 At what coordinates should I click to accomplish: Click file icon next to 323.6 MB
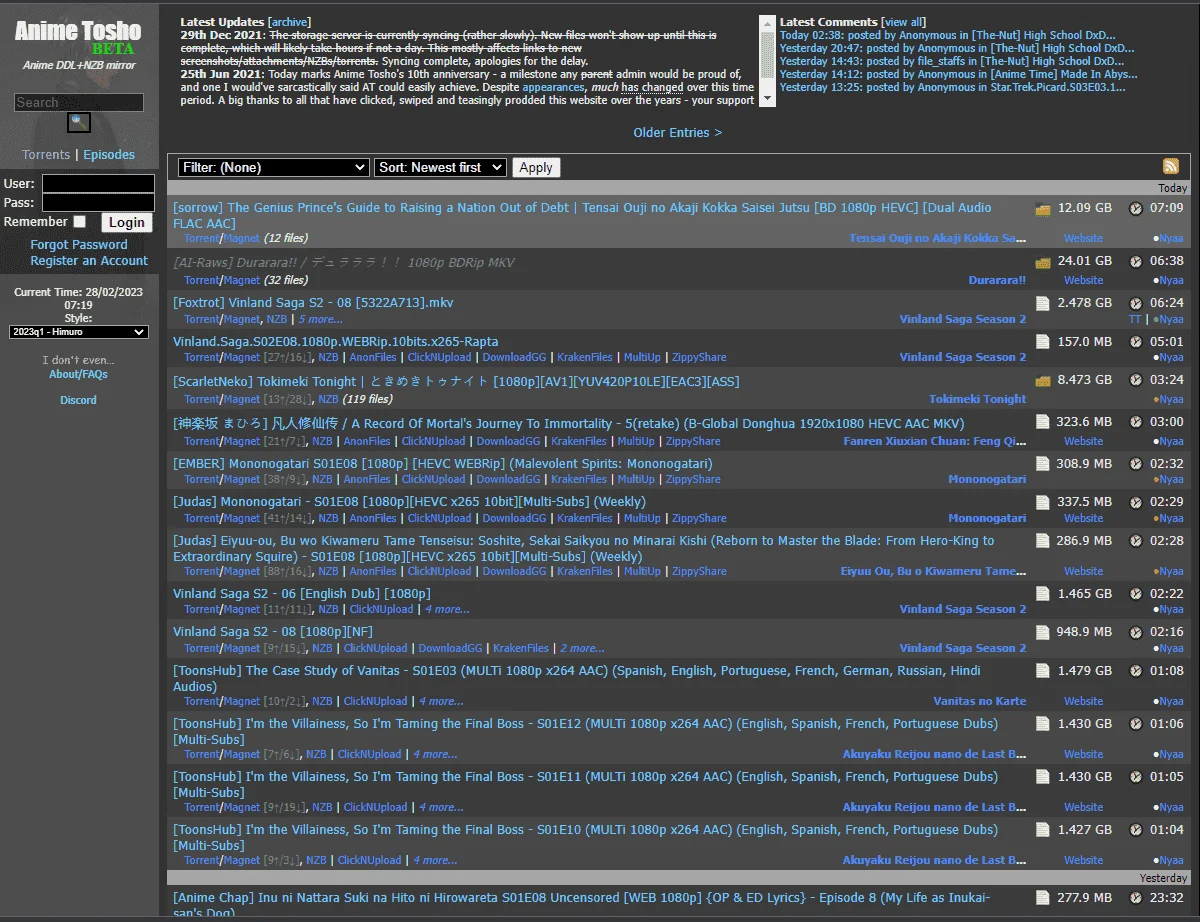pos(1043,422)
